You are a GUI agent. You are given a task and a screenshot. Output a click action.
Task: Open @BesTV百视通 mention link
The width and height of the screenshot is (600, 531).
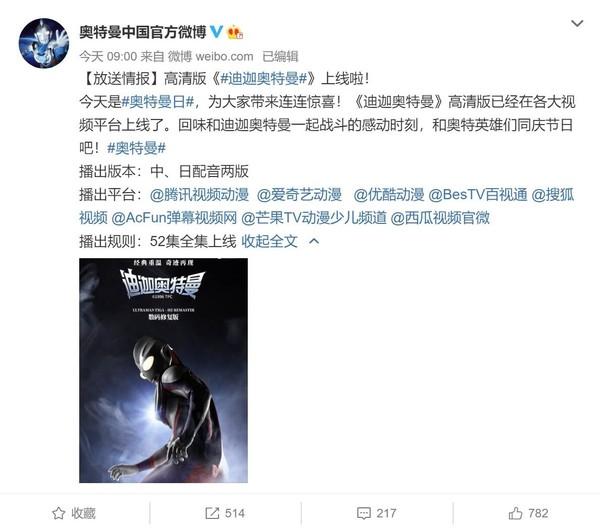pos(478,195)
